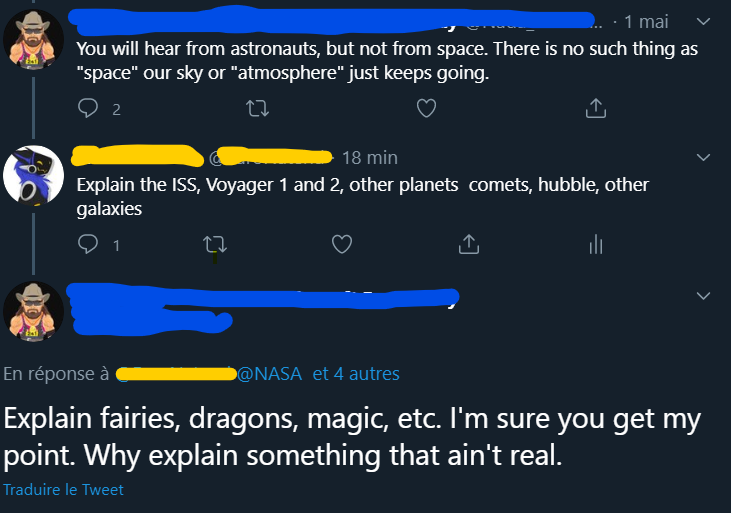
Task: Reply to the first tweet about space
Action: [x=89, y=109]
